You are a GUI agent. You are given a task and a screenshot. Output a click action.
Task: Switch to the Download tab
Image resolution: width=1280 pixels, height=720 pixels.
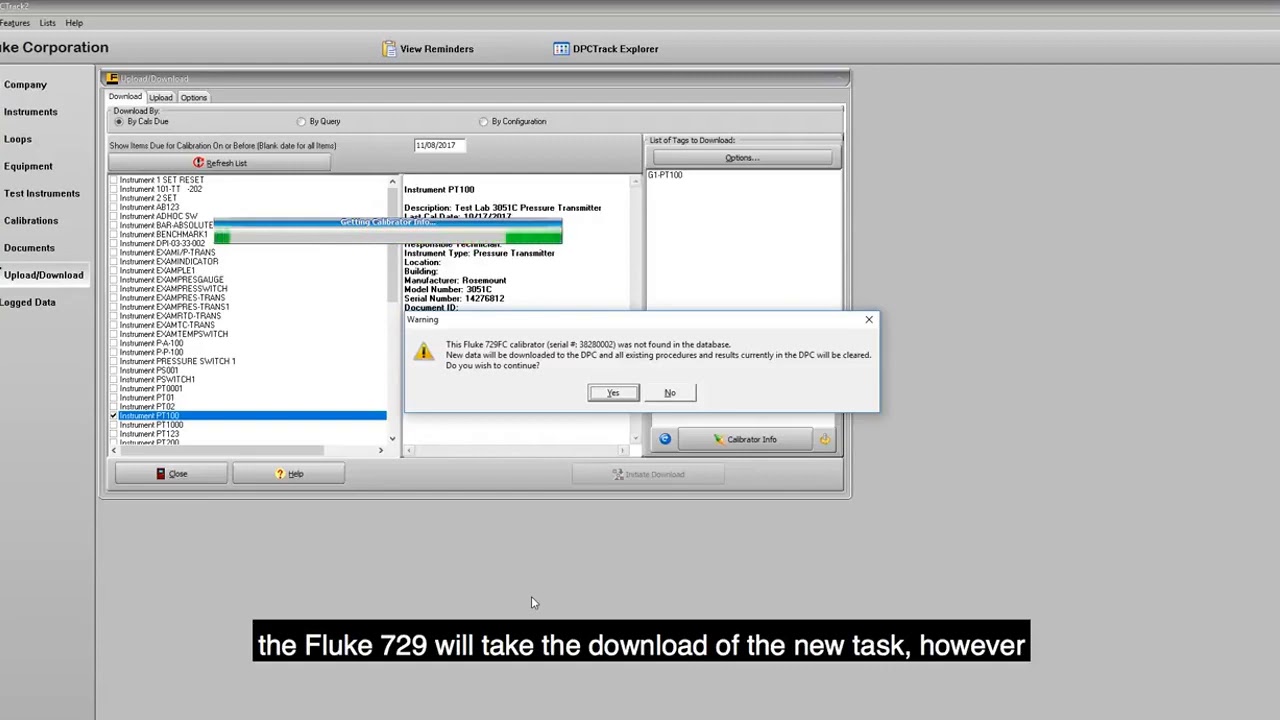tap(125, 97)
